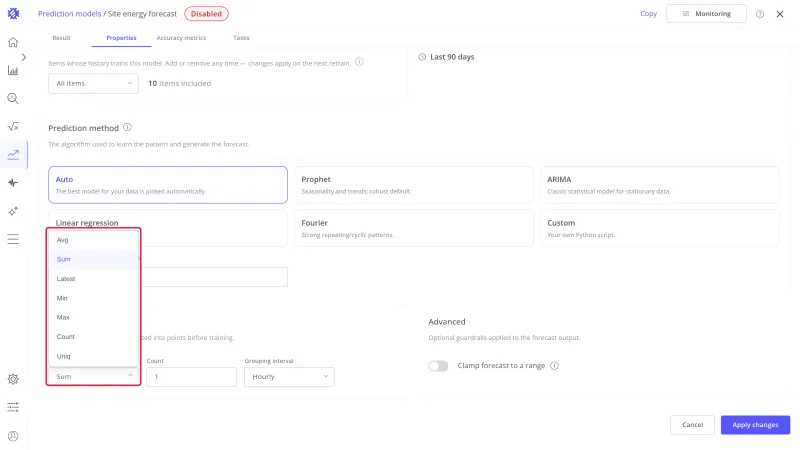Image resolution: width=800 pixels, height=450 pixels.
Task: Click the Disabled status badge
Action: pos(206,14)
